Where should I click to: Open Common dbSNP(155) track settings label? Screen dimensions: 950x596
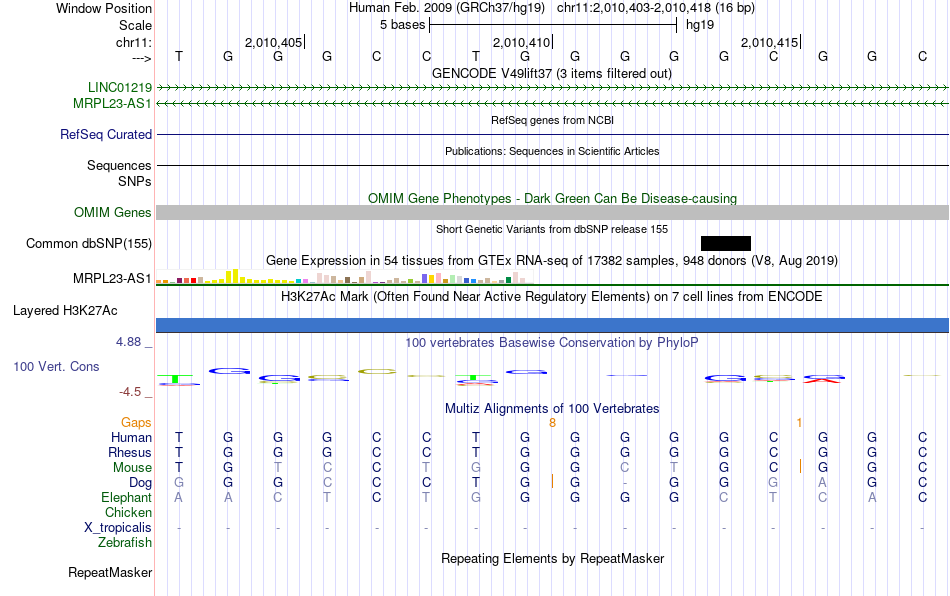89,243
